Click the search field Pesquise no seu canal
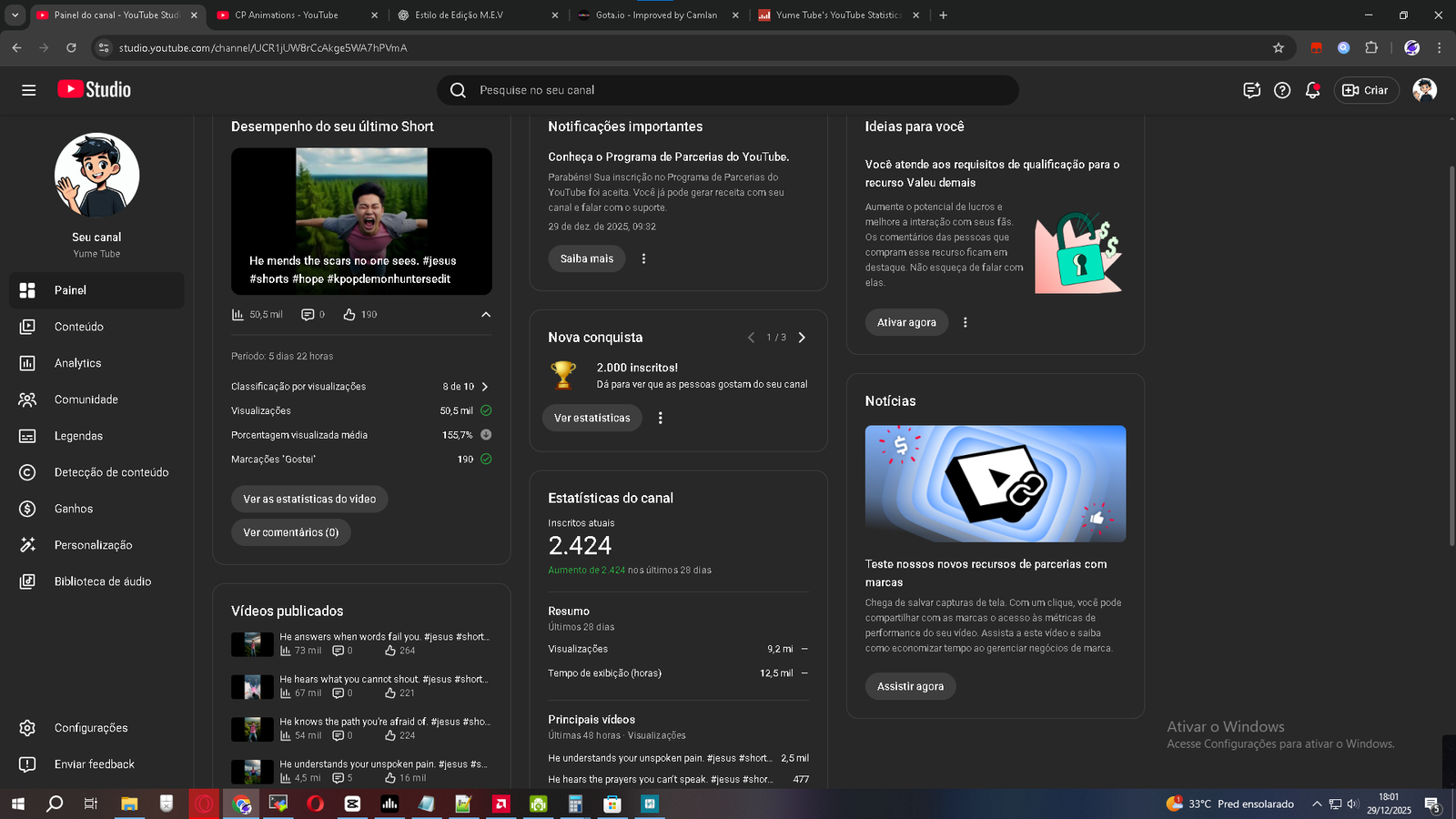This screenshot has width=1456, height=819. point(728,90)
